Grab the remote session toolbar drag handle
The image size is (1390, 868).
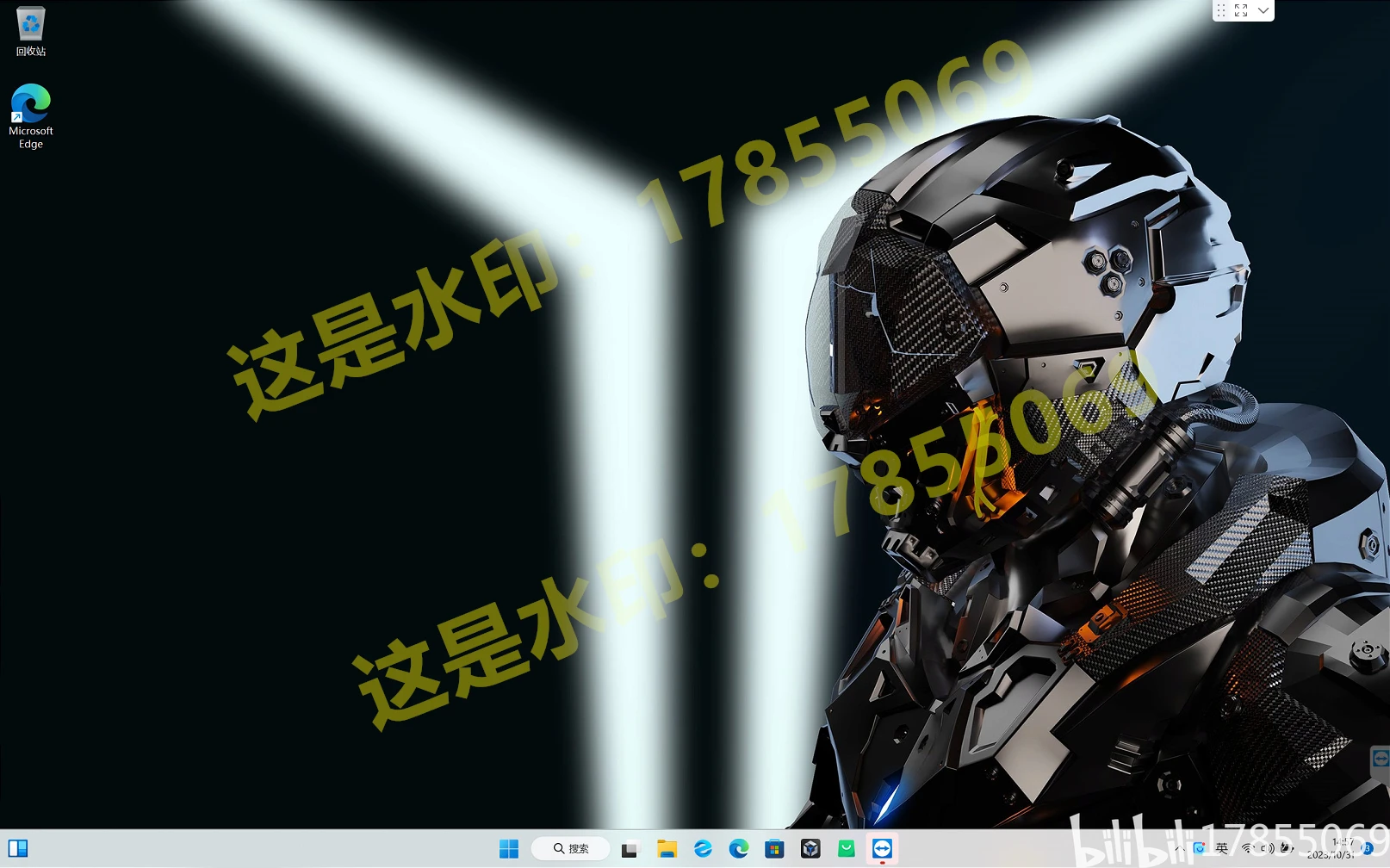coord(1221,10)
